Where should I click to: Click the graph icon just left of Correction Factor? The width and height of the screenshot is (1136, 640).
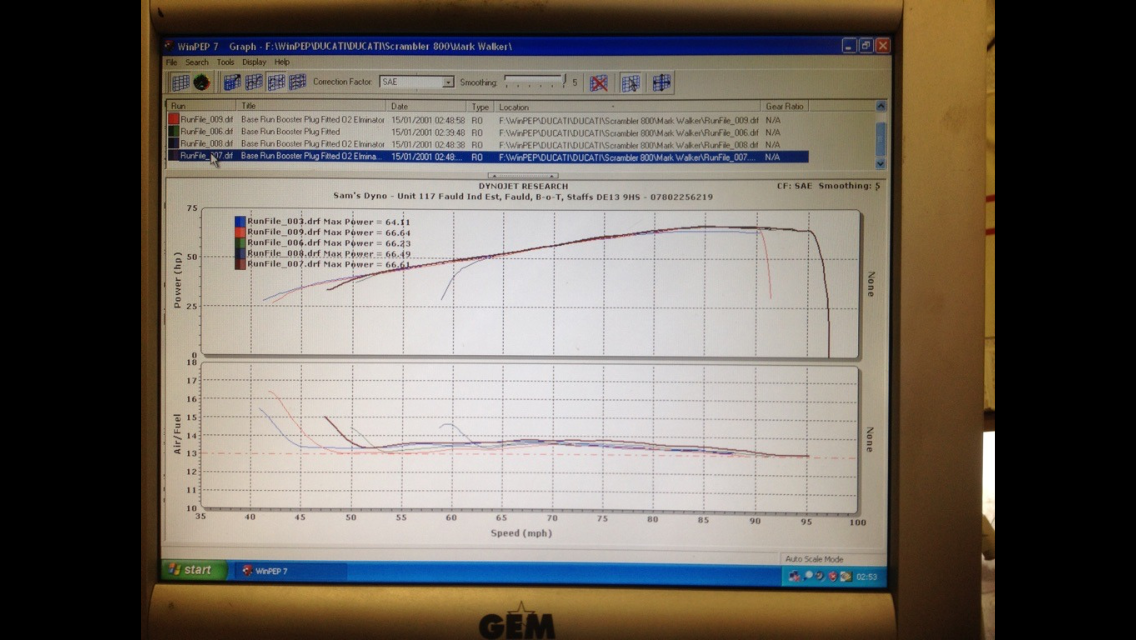pos(297,83)
